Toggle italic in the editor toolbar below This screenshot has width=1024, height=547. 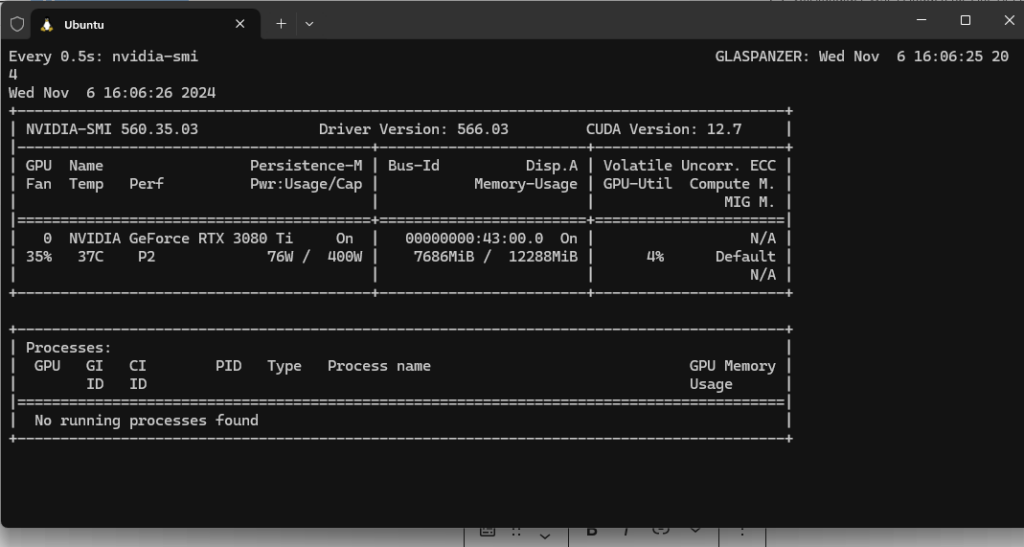click(625, 532)
